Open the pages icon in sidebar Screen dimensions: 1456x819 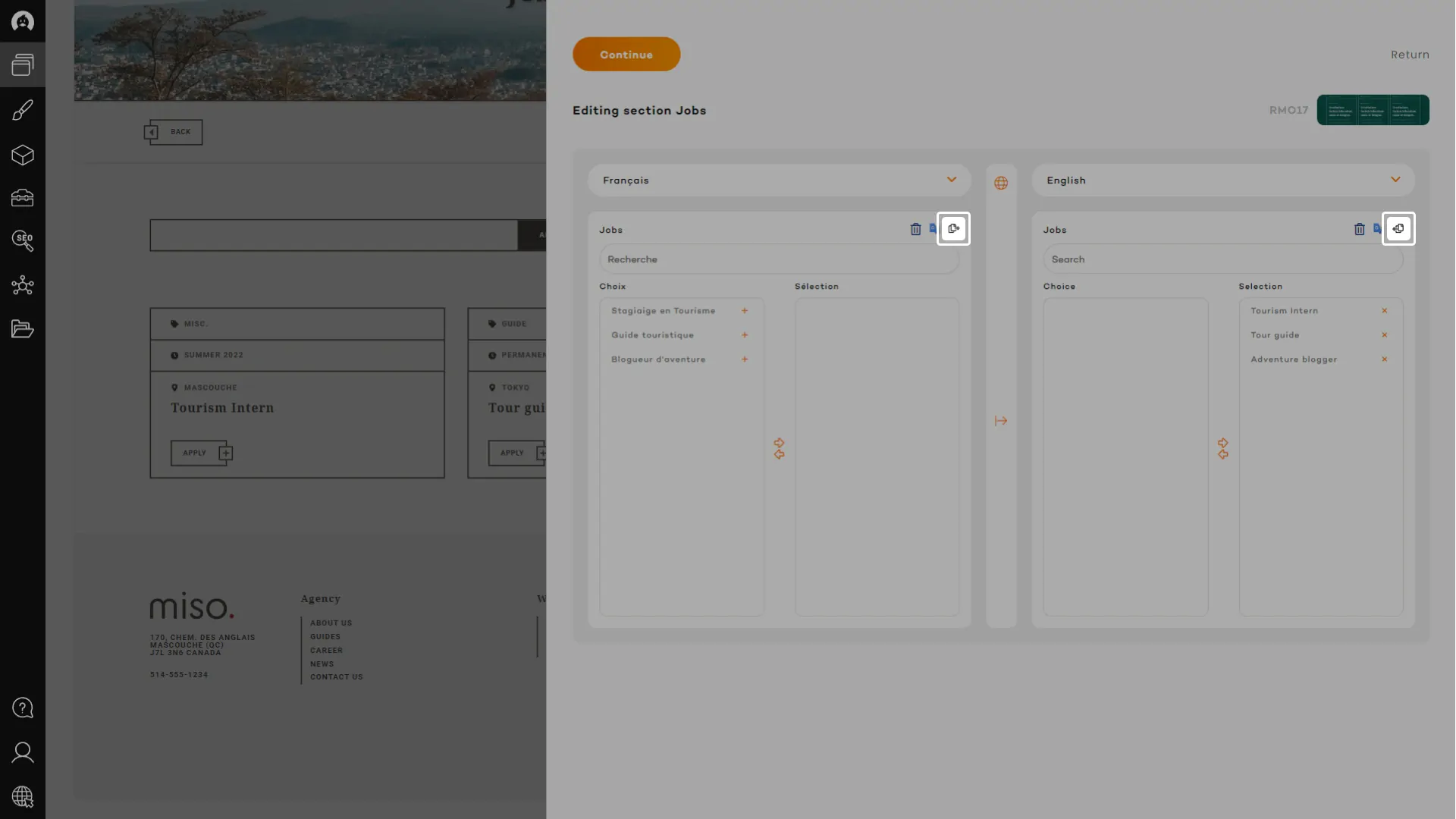(x=23, y=65)
